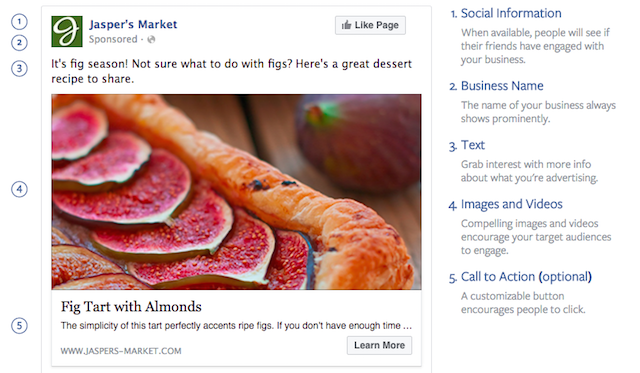Select the Social Information heading
The image size is (640, 373).
pyautogui.click(x=511, y=13)
